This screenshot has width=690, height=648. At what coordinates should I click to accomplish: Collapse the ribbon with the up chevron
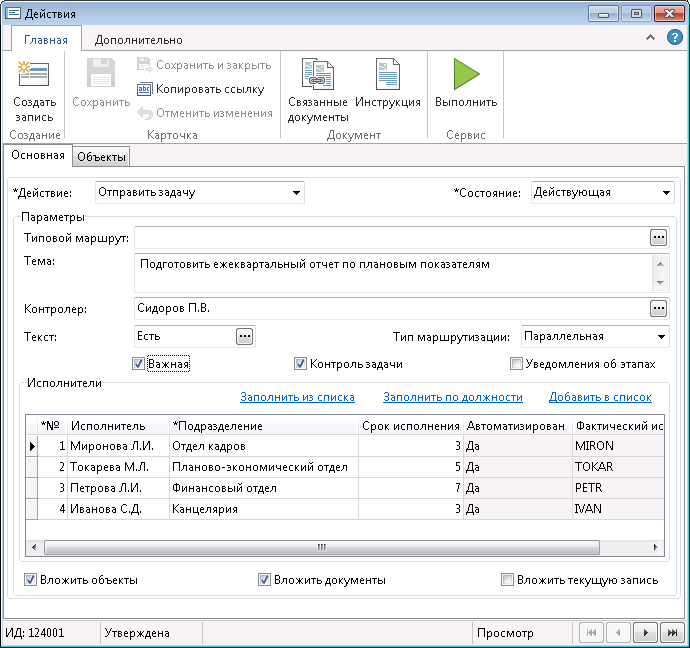click(x=650, y=38)
